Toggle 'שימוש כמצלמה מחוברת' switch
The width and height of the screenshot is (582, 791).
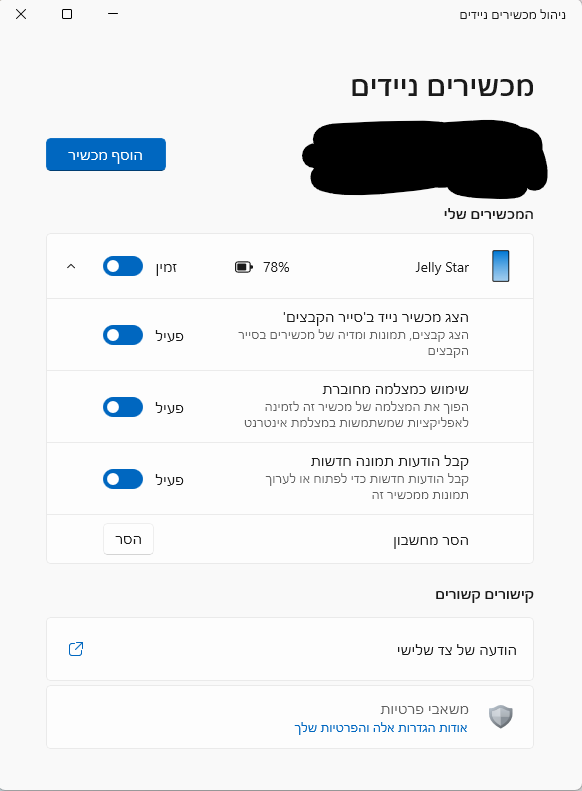click(123, 407)
